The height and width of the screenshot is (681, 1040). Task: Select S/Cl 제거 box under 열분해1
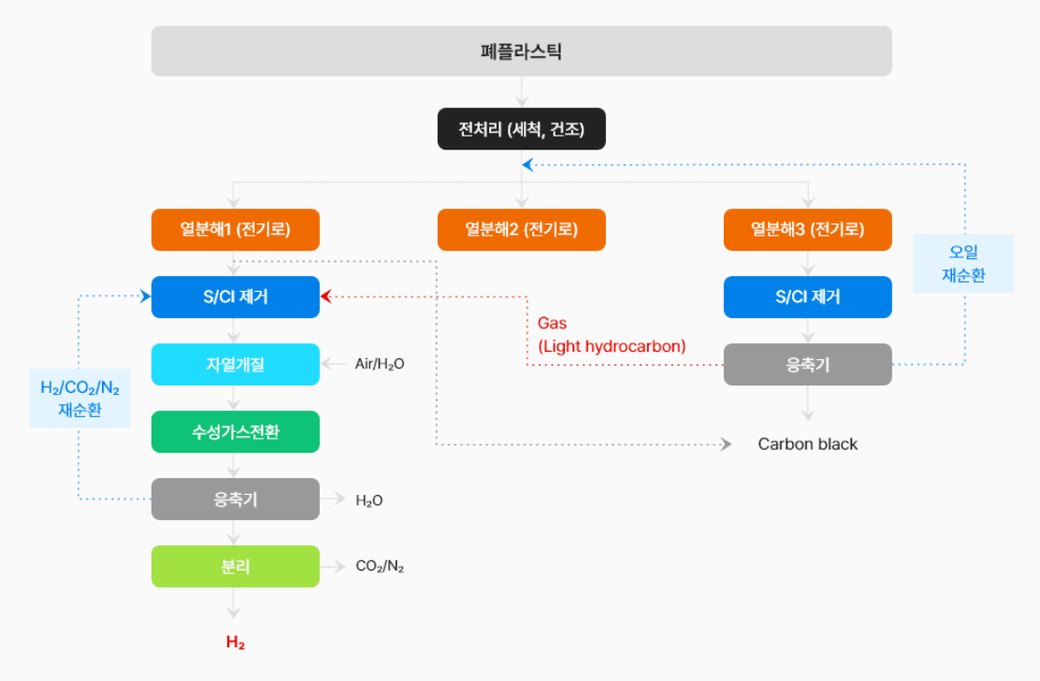coord(235,297)
